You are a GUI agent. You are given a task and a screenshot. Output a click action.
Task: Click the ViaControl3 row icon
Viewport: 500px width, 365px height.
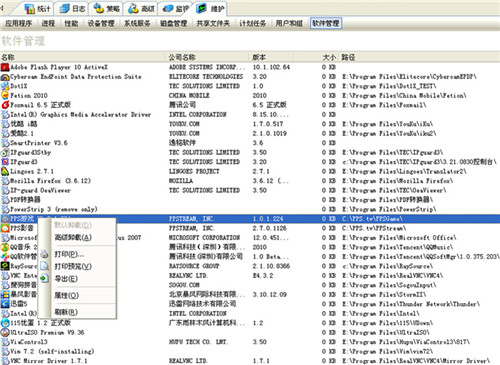coord(5,342)
